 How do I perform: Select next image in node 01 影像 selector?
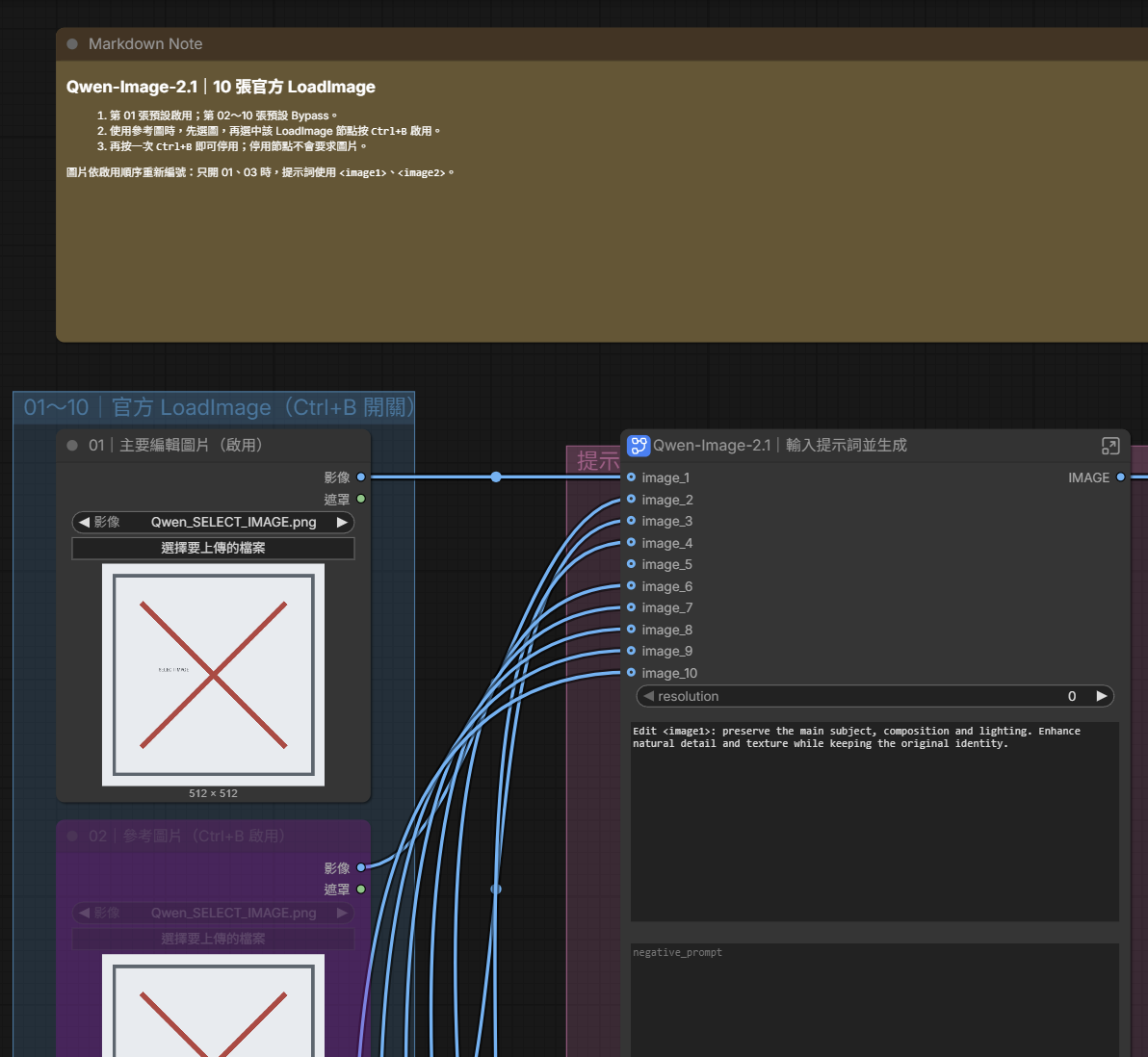[x=342, y=522]
